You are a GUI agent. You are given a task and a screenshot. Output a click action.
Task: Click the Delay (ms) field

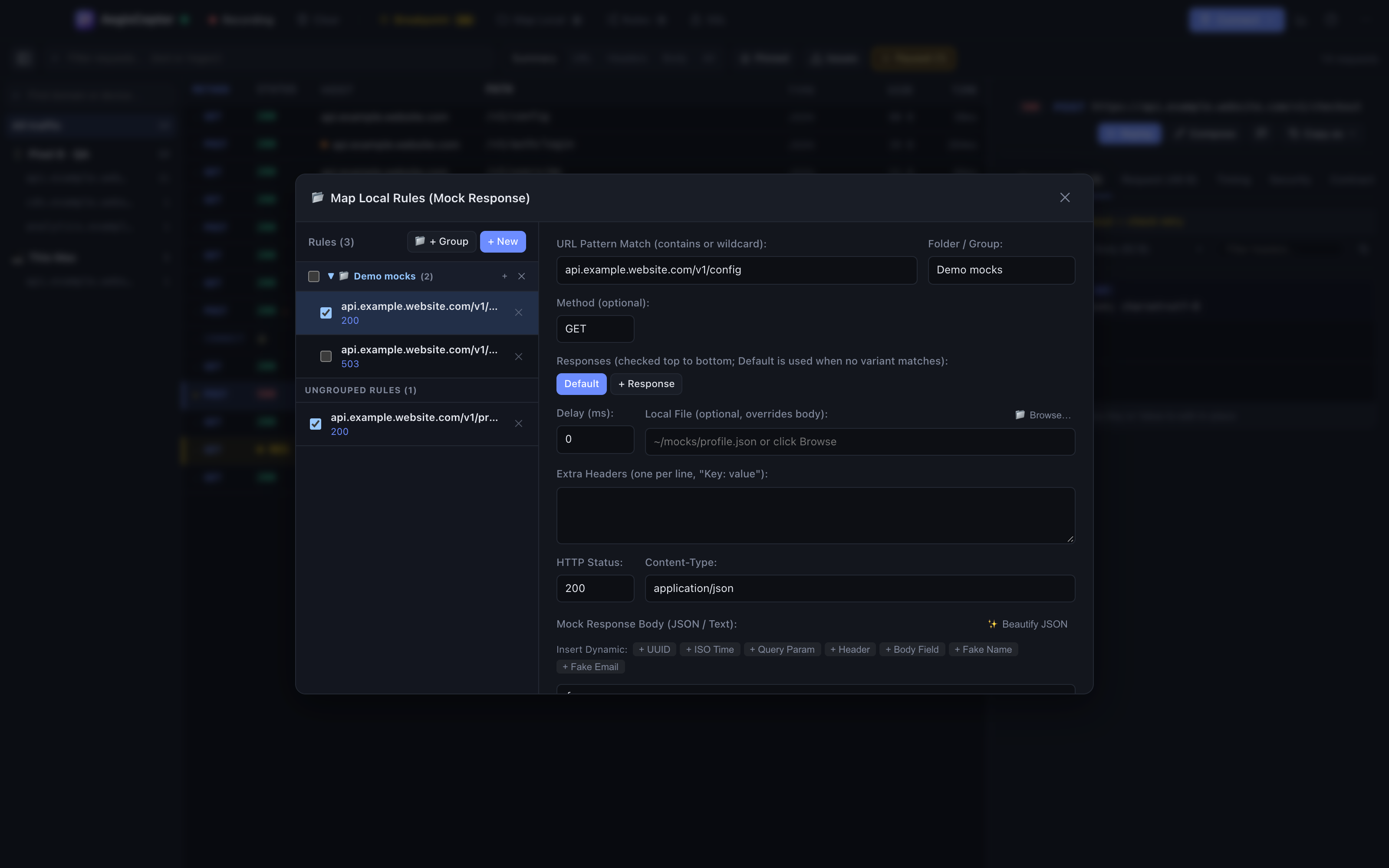tap(595, 439)
